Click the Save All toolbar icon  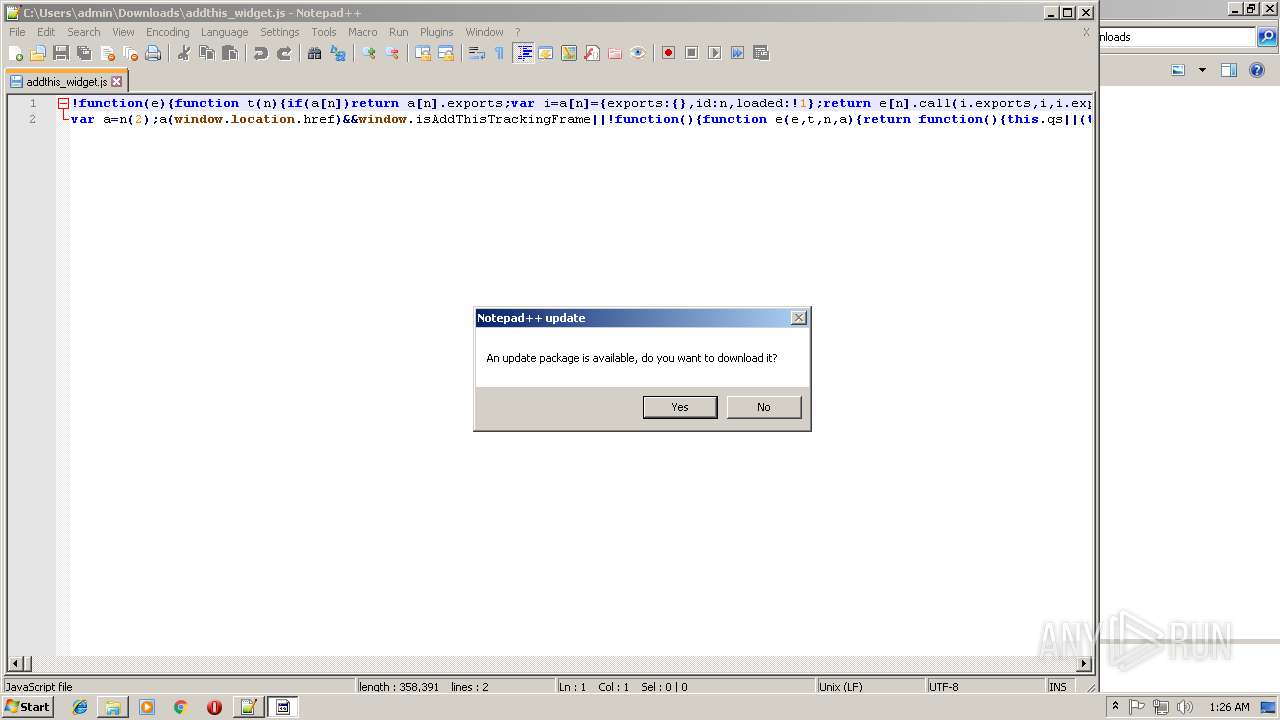pyautogui.click(x=84, y=53)
